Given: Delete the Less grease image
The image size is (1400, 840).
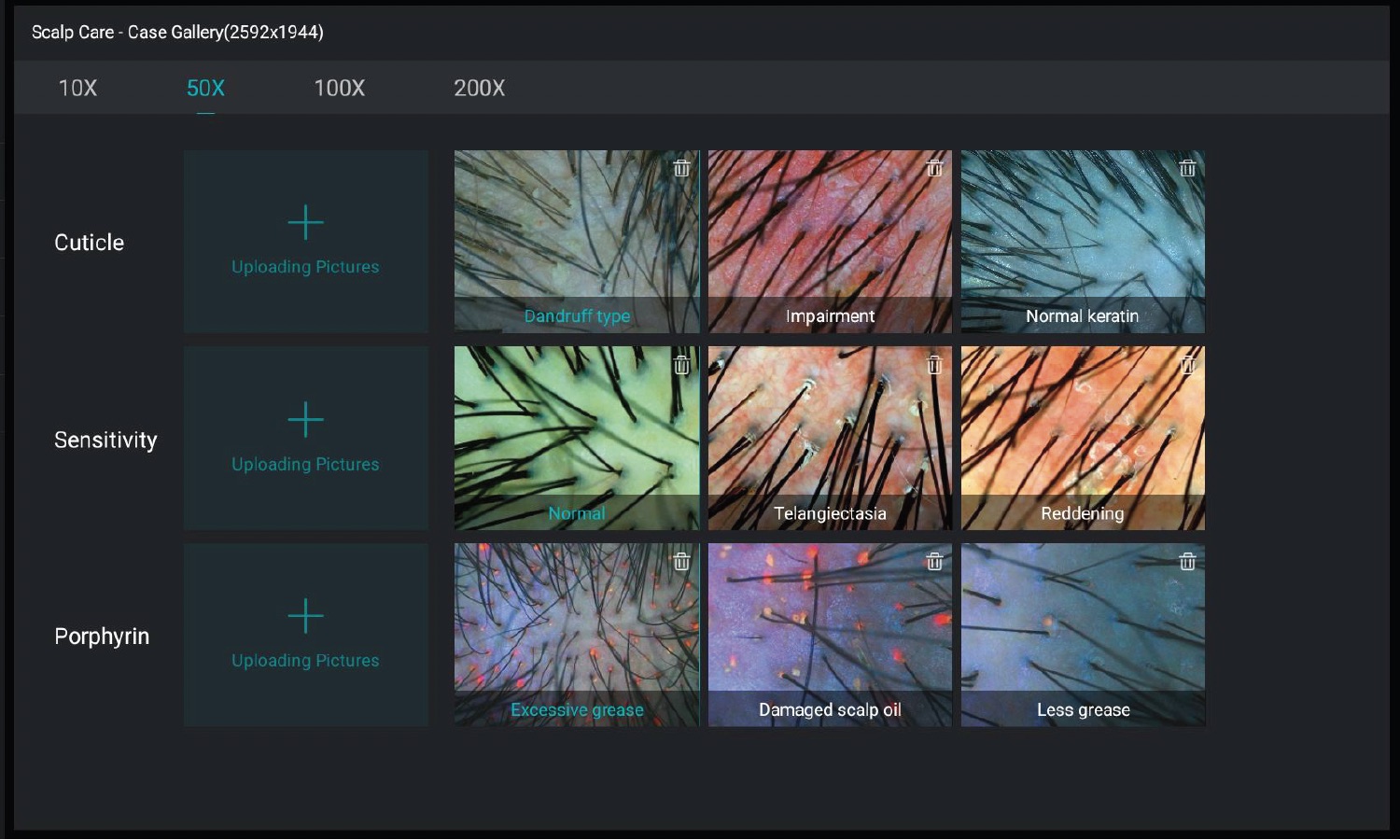Looking at the screenshot, I should click(x=1187, y=562).
